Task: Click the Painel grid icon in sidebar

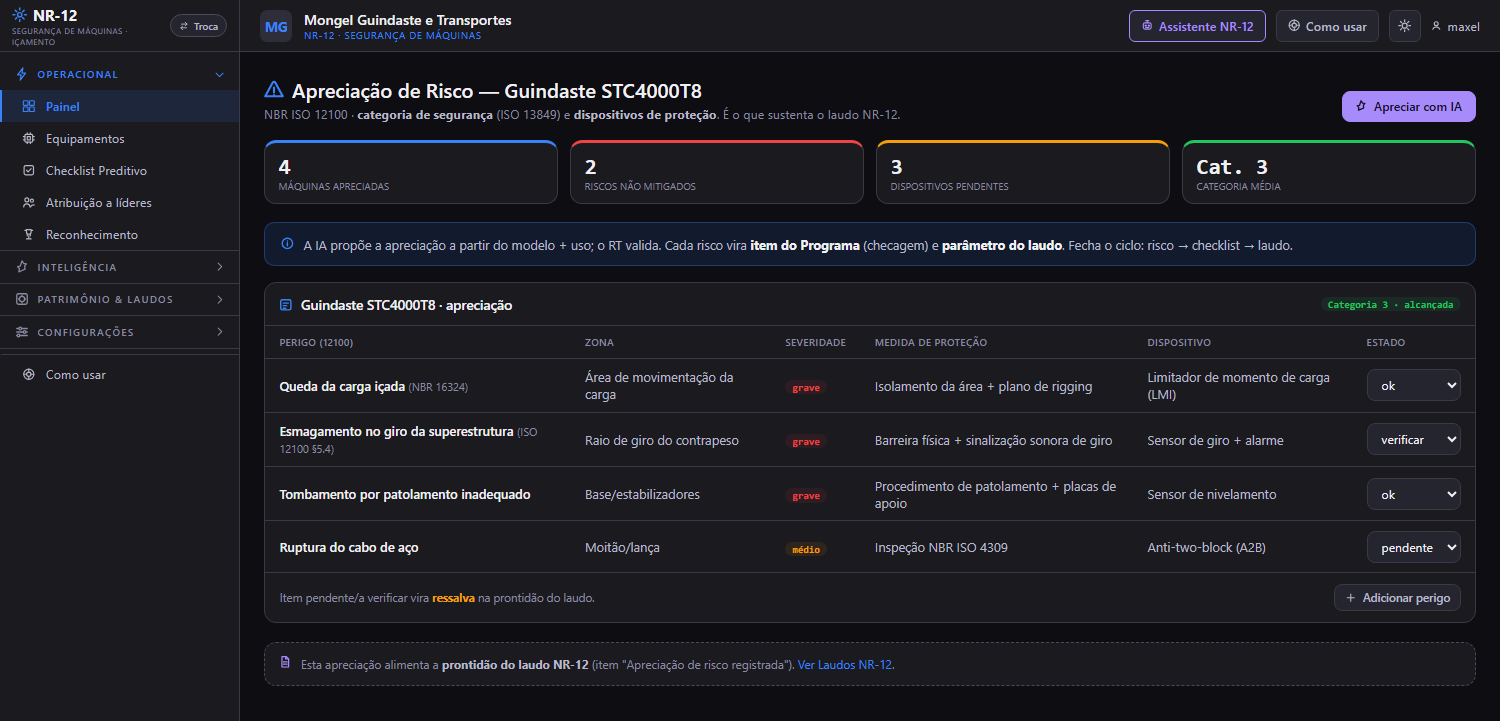Action: tap(28, 107)
